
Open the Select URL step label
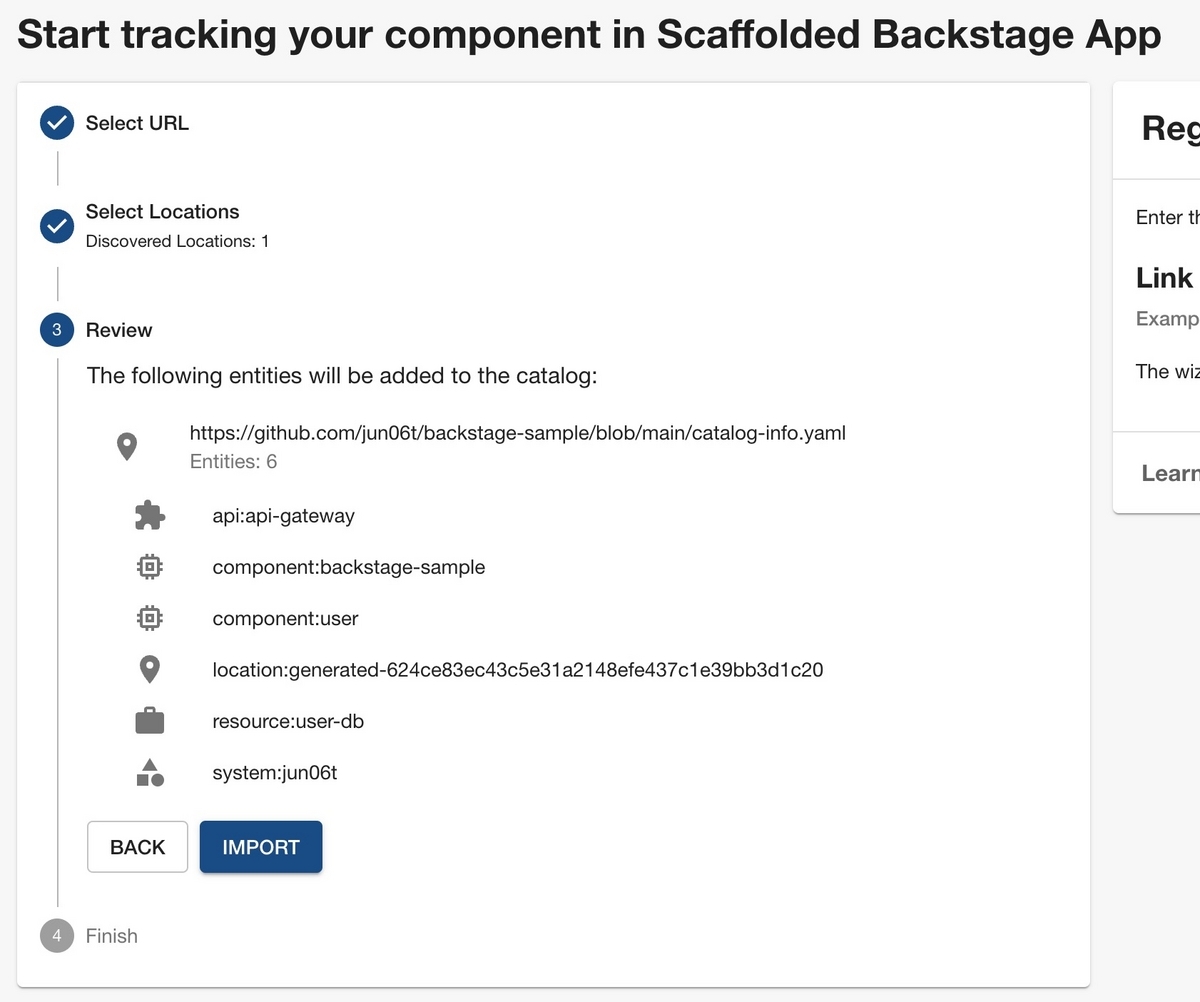pos(137,123)
